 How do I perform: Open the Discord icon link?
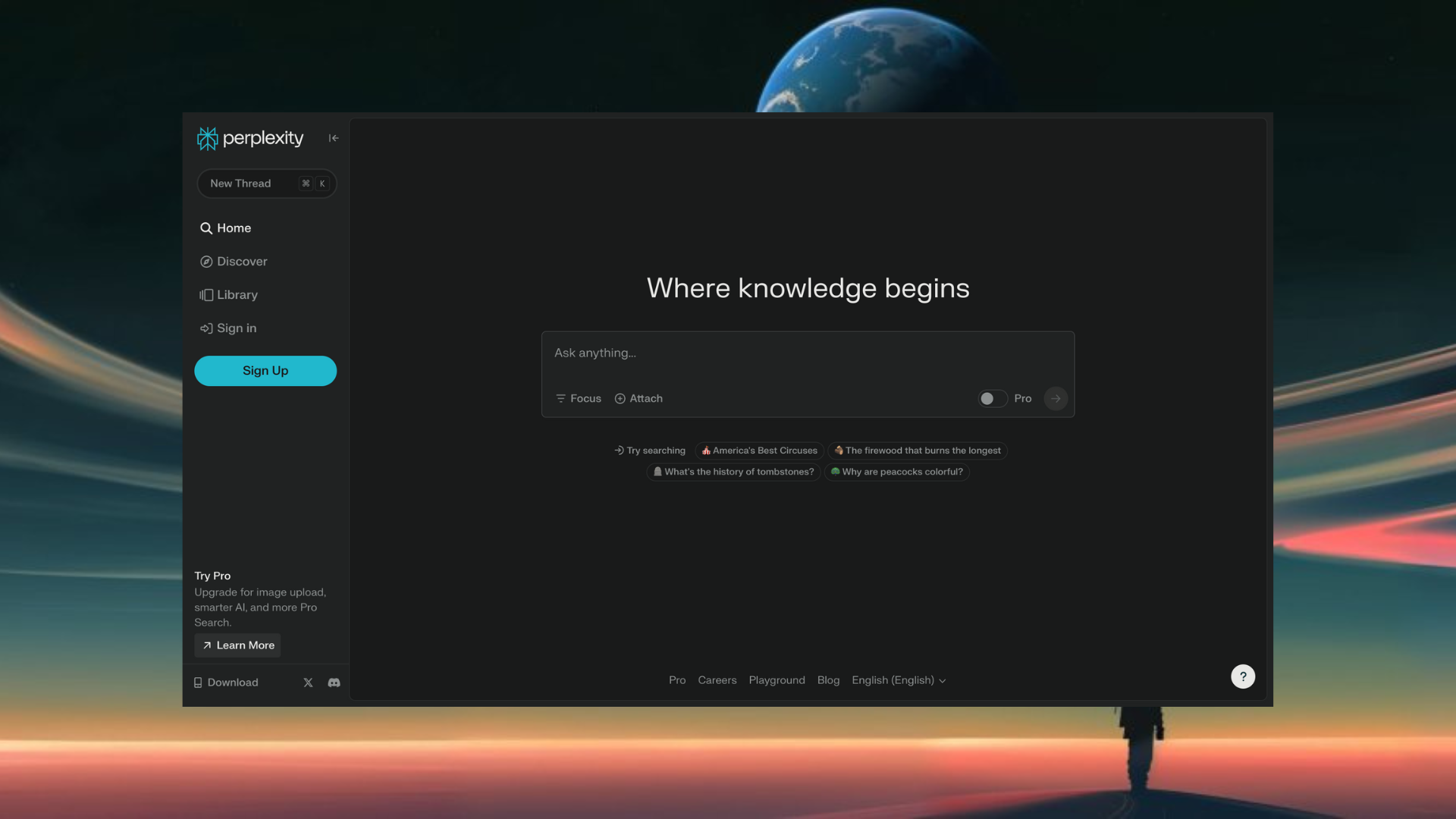334,682
